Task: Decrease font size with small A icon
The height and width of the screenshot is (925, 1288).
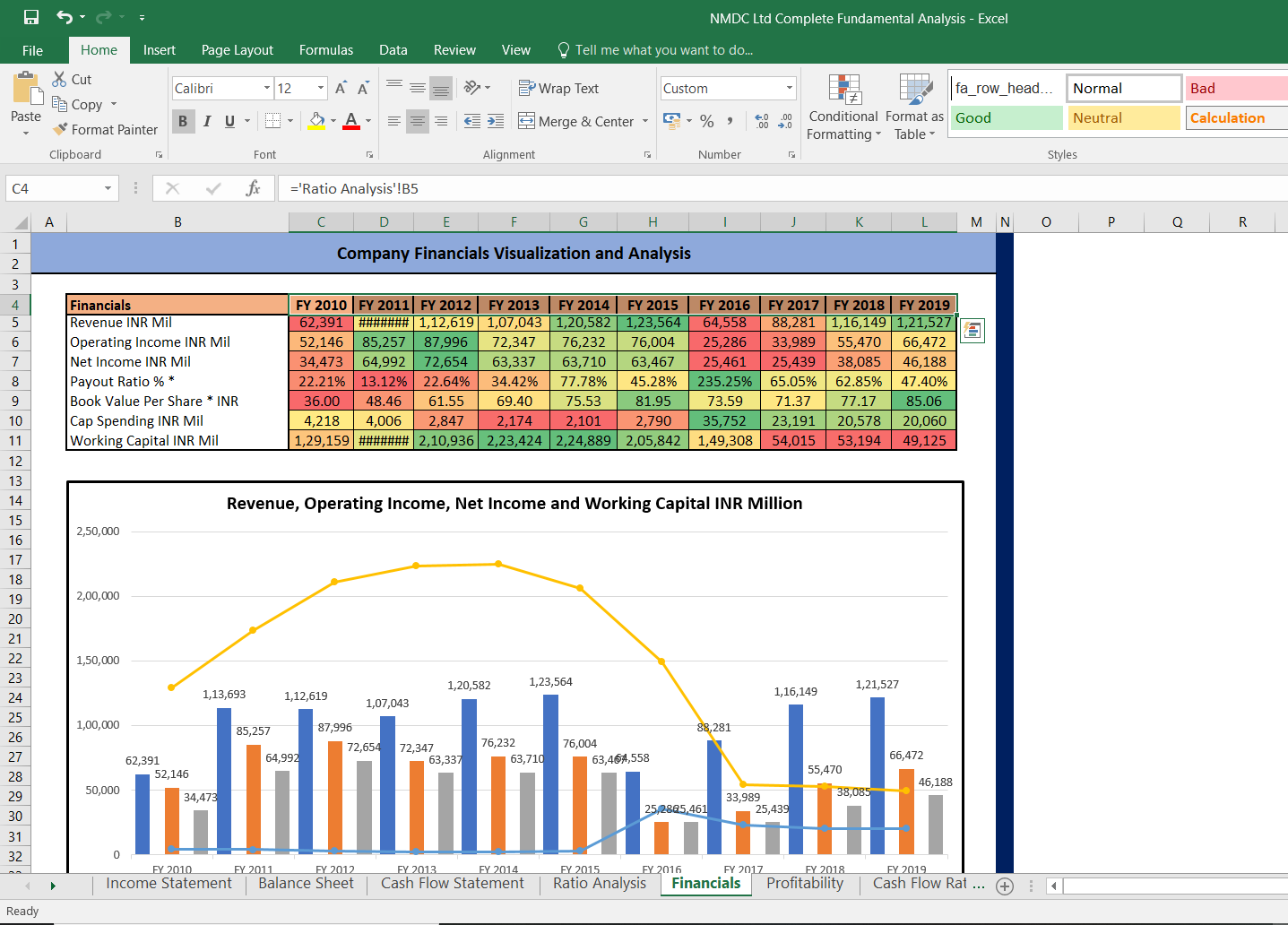Action: tap(363, 88)
